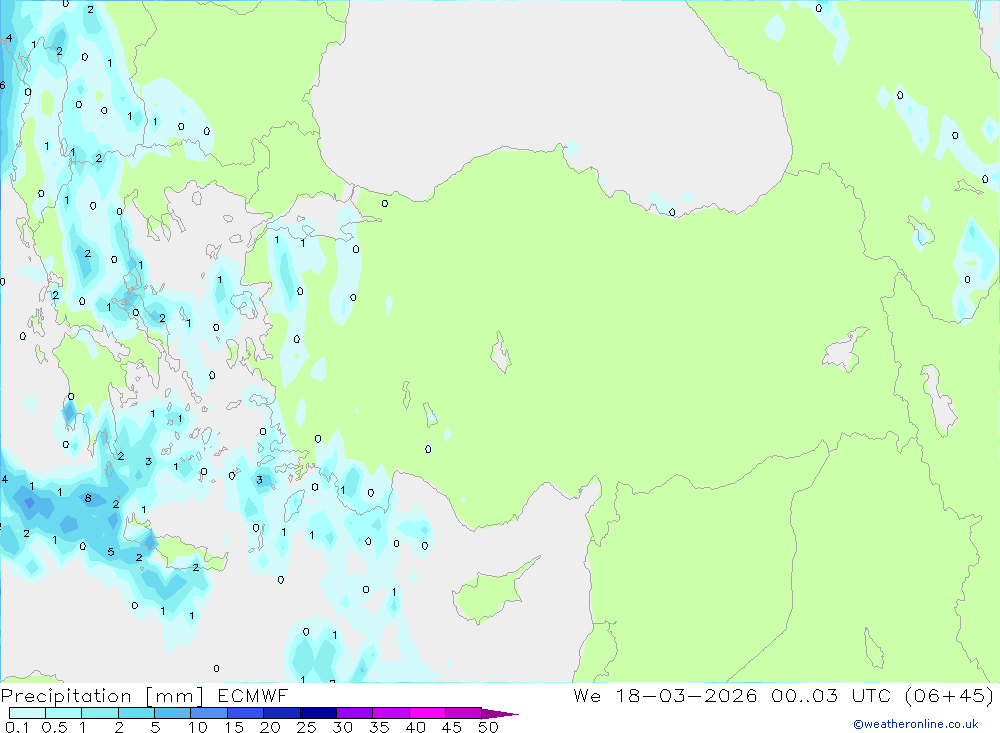The width and height of the screenshot is (1000, 733).
Task: Select the legend label '35'
Action: 379,727
